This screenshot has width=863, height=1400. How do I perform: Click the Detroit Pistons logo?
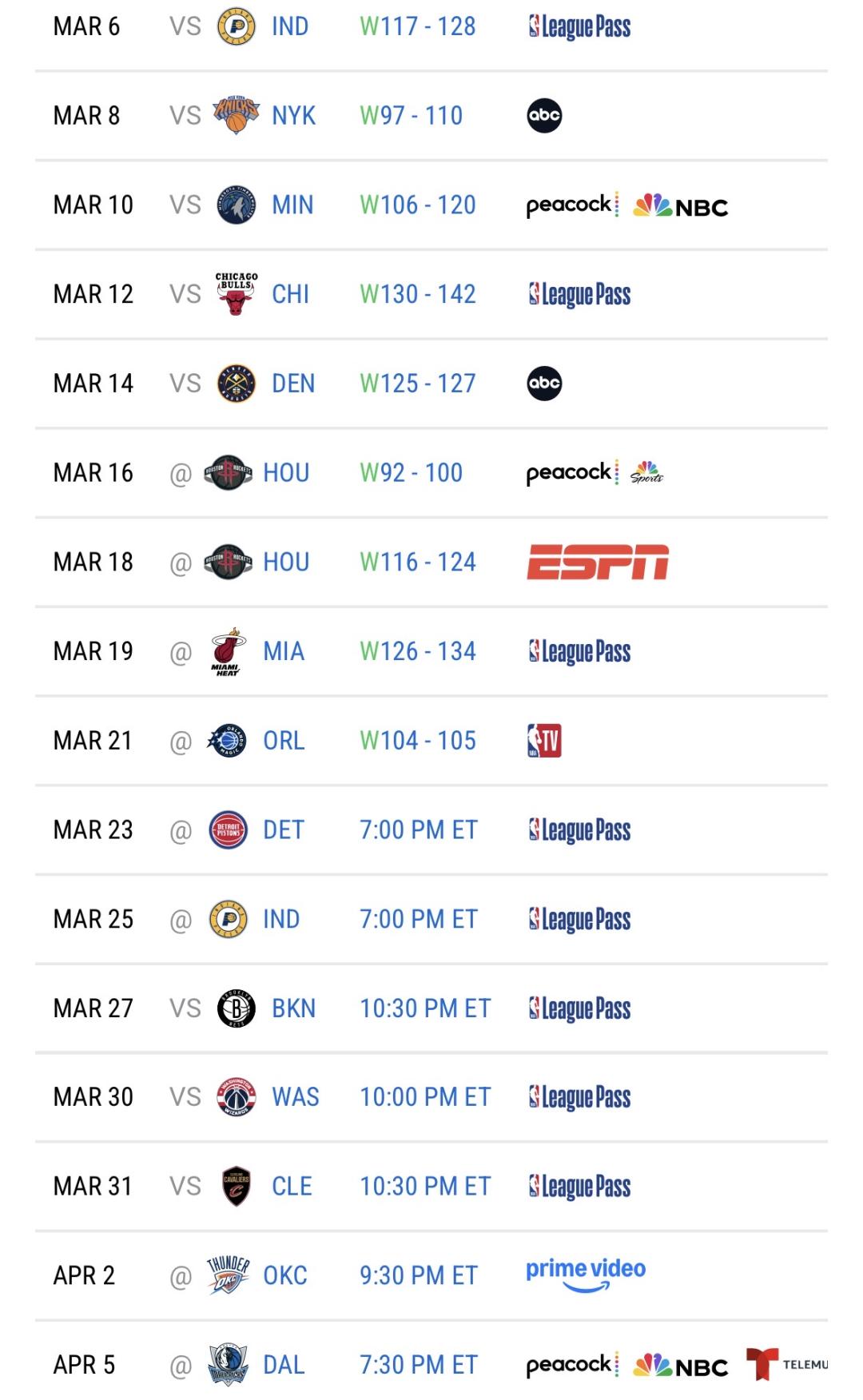(228, 830)
